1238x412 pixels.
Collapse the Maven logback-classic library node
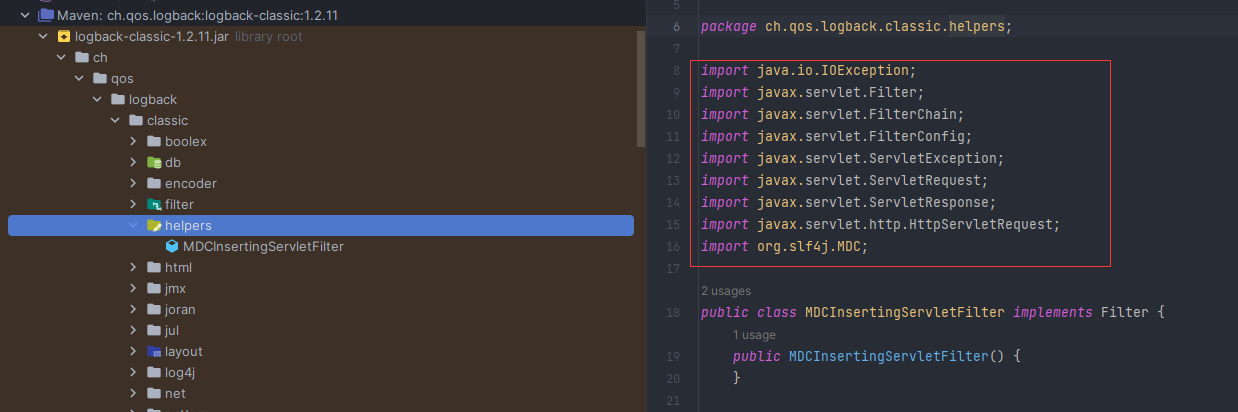pos(24,15)
